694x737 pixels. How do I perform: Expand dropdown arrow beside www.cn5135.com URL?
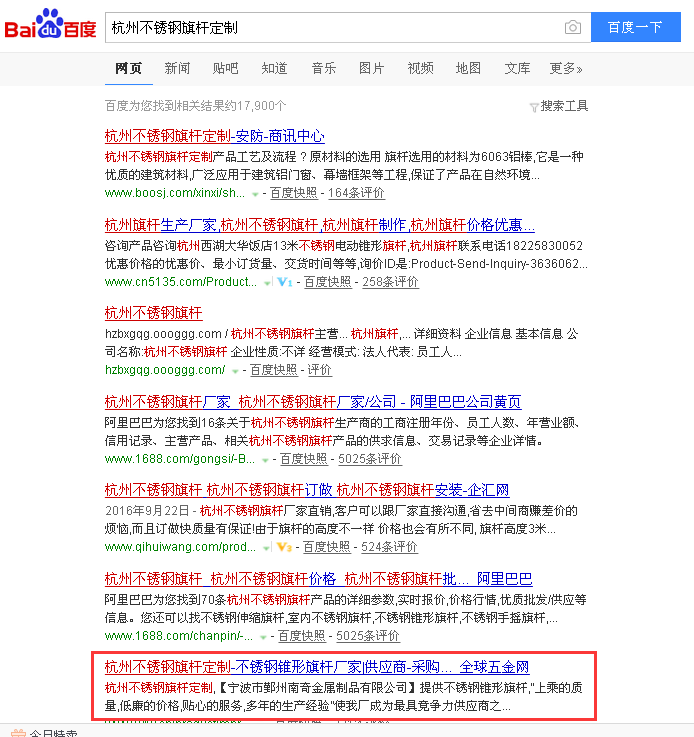[x=266, y=283]
